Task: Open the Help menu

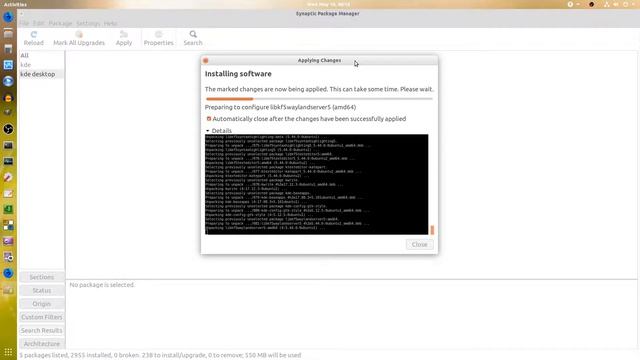Action: pyautogui.click(x=110, y=23)
